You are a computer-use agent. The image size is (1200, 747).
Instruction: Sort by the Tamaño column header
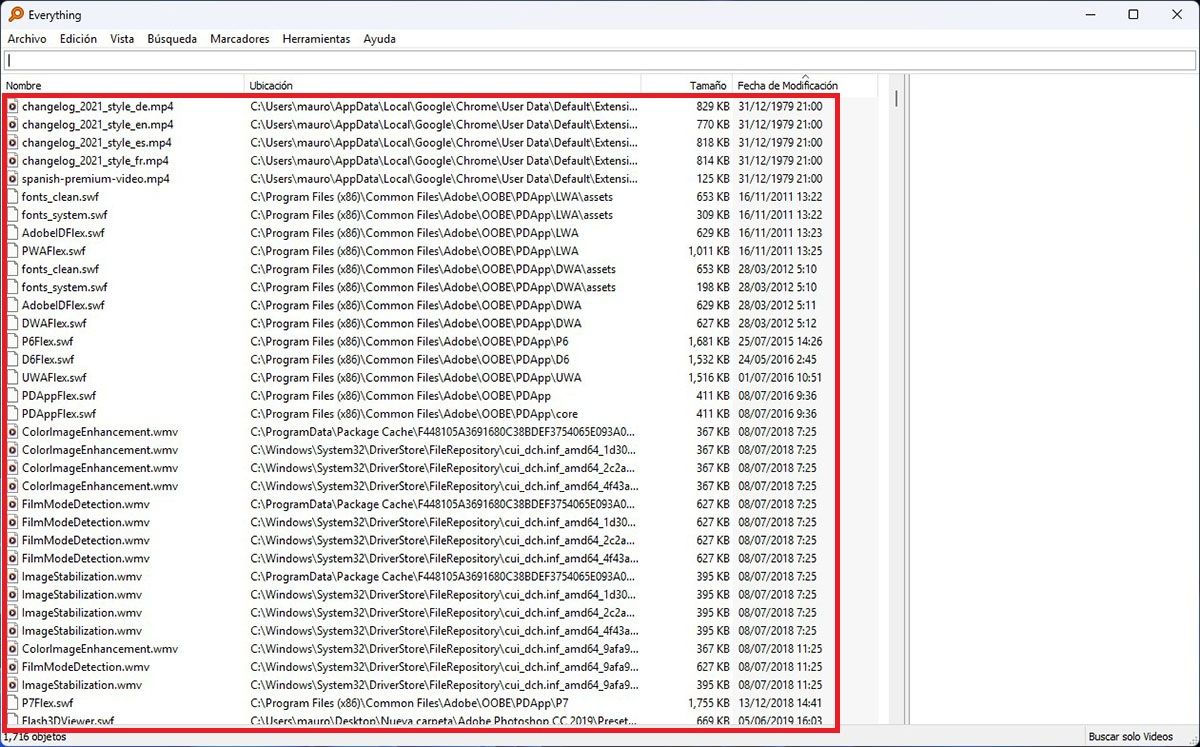(x=687, y=85)
